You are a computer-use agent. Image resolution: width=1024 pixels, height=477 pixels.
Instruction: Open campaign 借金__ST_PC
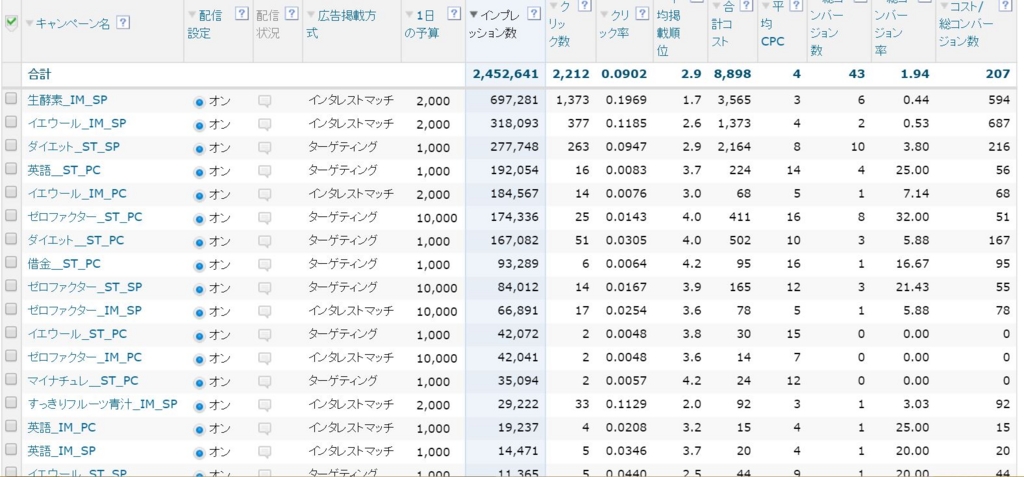pos(64,264)
